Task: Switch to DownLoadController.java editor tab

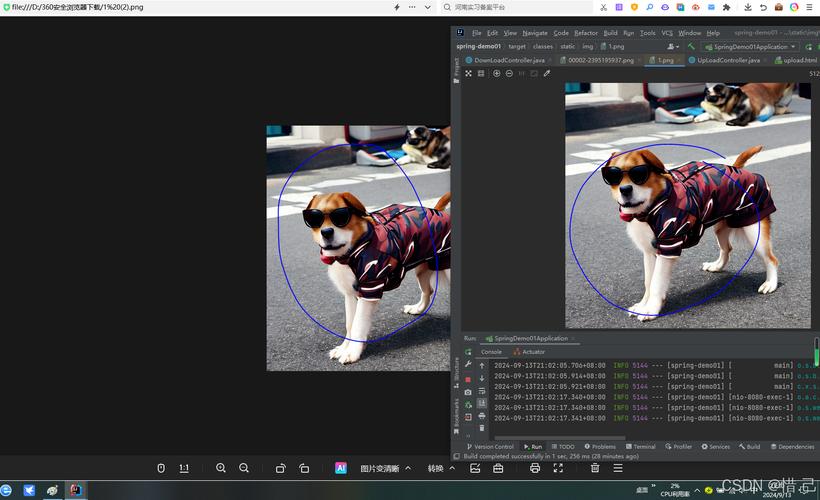Action: [505, 60]
